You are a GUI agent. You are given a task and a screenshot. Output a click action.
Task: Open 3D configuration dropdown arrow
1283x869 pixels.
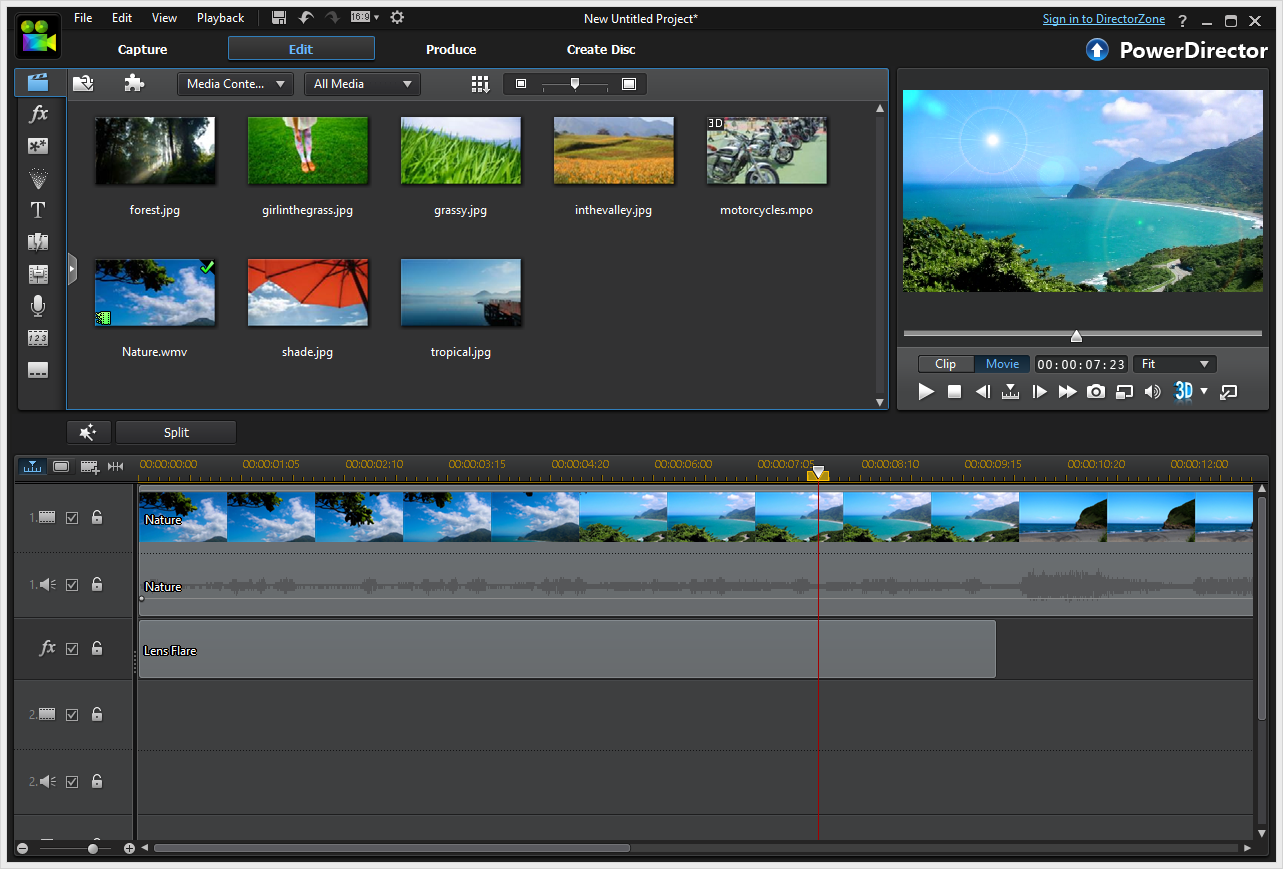coord(1204,391)
